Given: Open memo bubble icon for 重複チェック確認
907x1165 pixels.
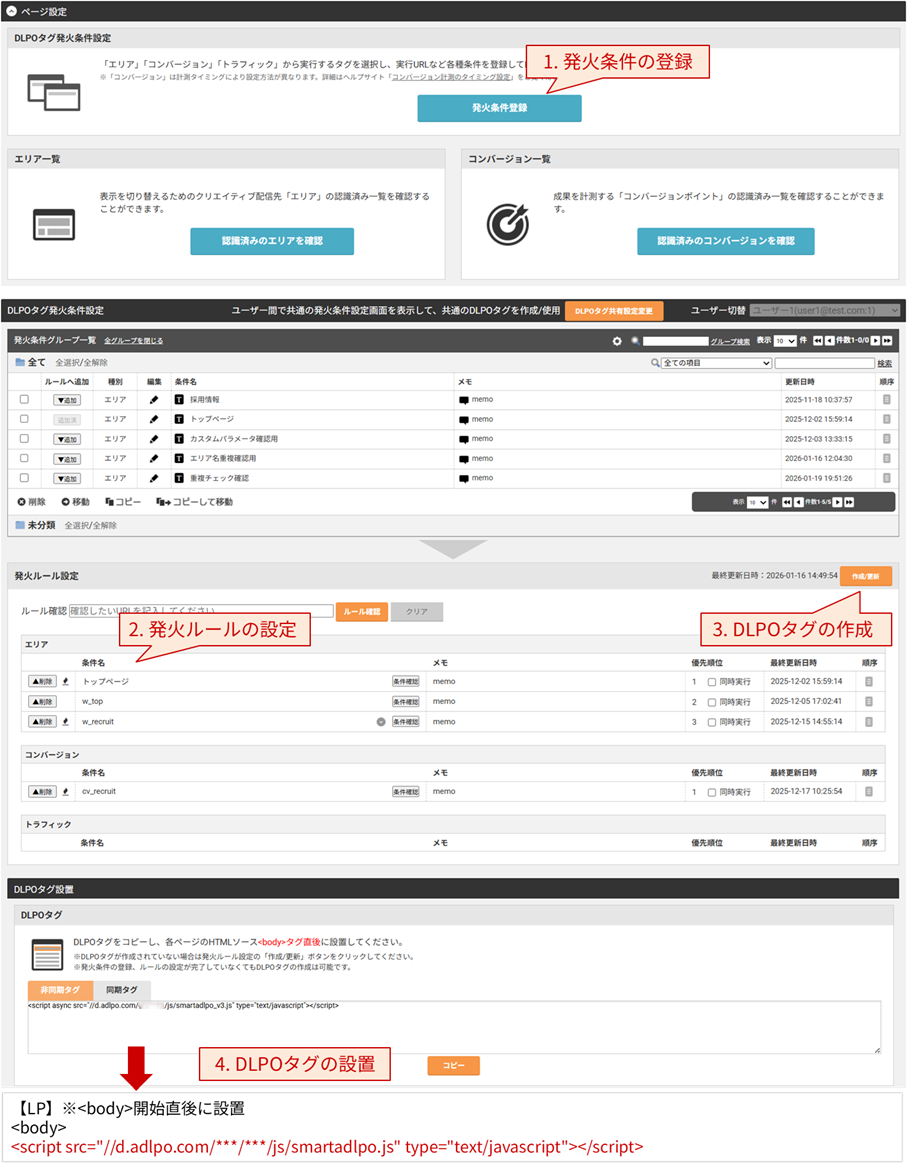Looking at the screenshot, I should [464, 478].
